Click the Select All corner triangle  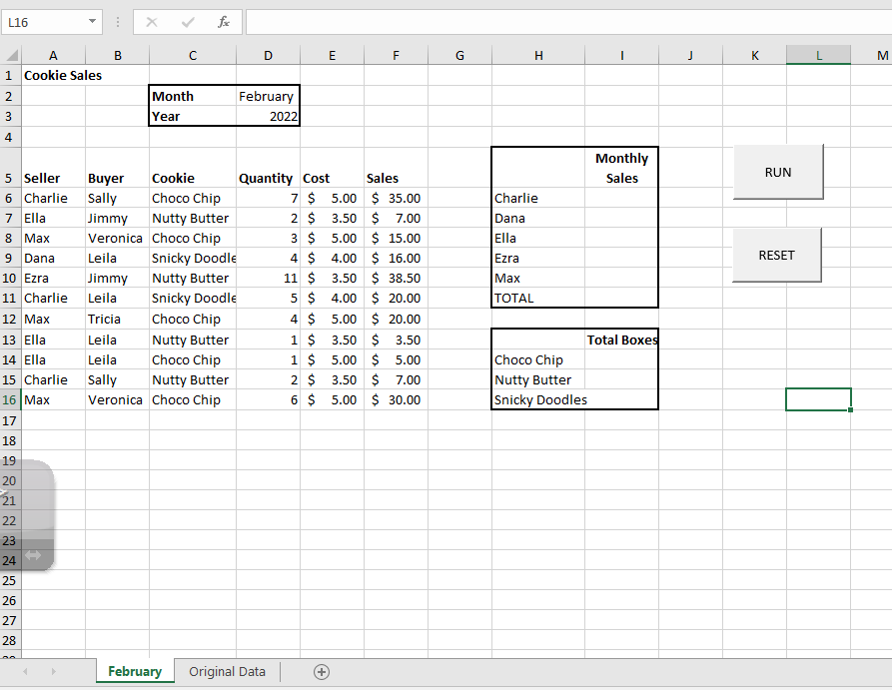(11, 55)
